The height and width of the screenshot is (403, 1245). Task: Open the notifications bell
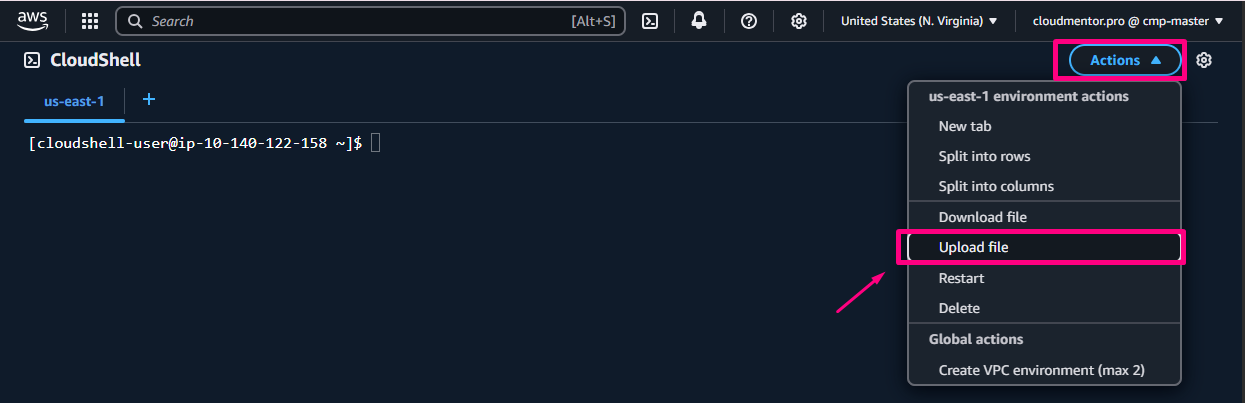(699, 21)
